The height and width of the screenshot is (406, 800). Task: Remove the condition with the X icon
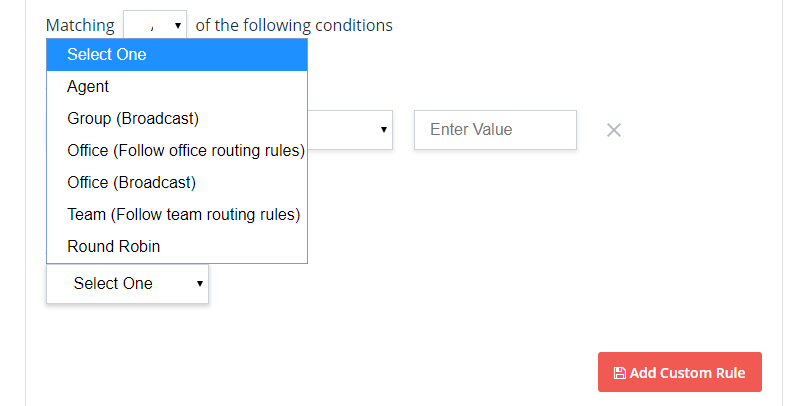tap(614, 130)
